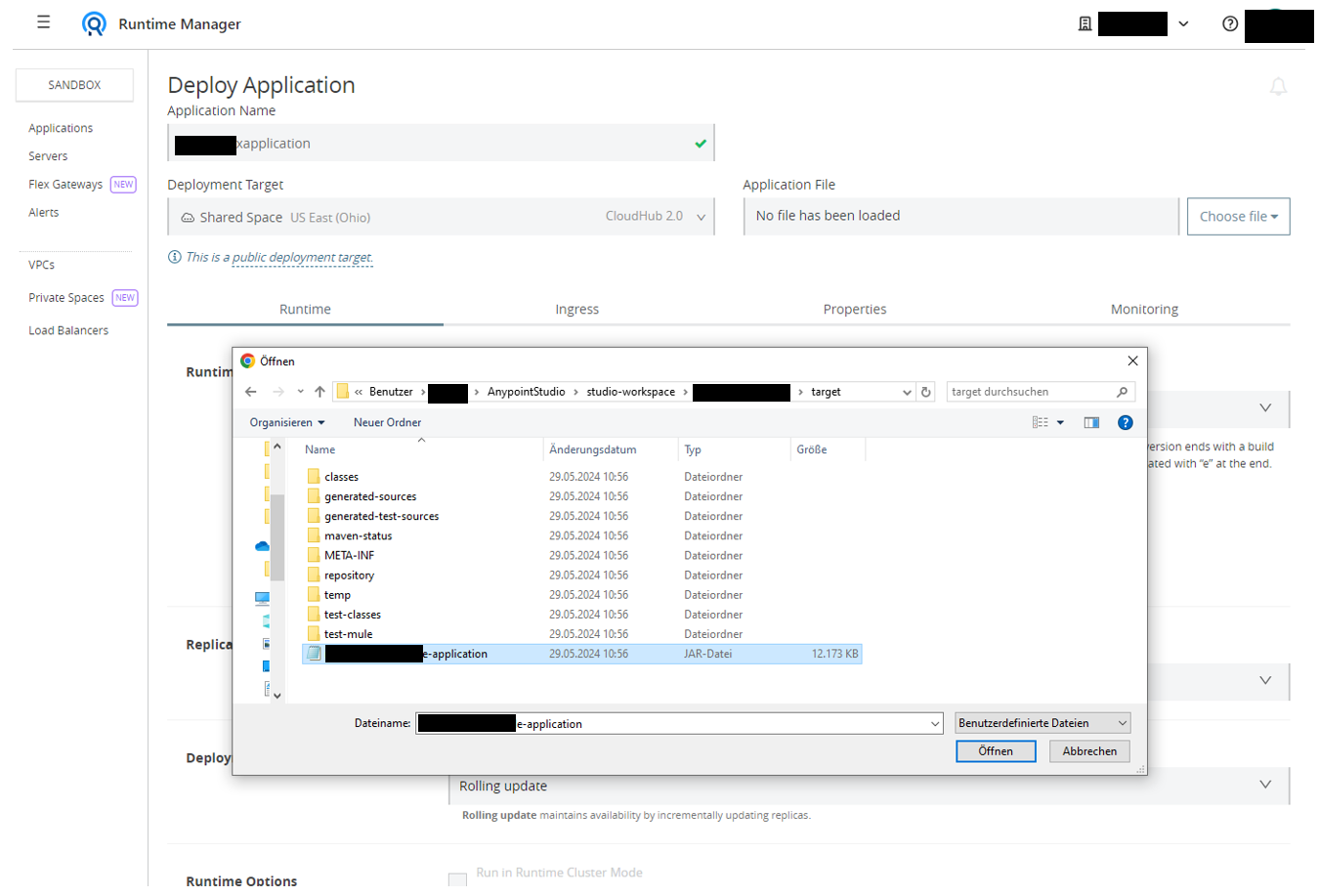Open the Choose file dropdown
Viewport: 1319px width, 896px height.
click(1238, 217)
